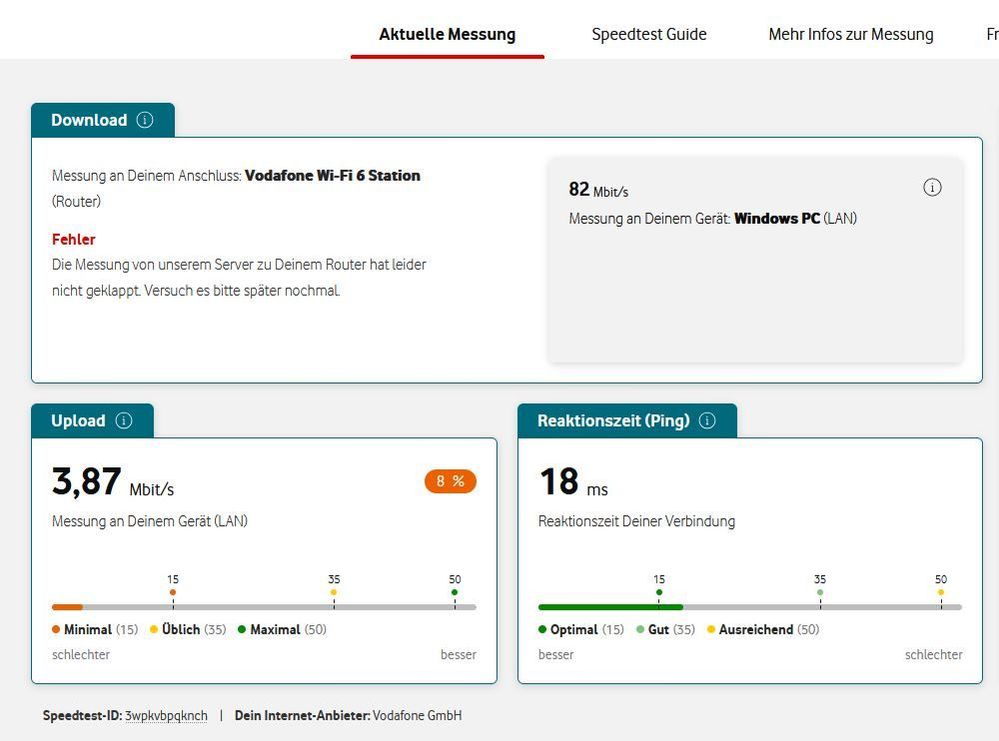Click the Download info icon
999x741 pixels.
(145, 120)
